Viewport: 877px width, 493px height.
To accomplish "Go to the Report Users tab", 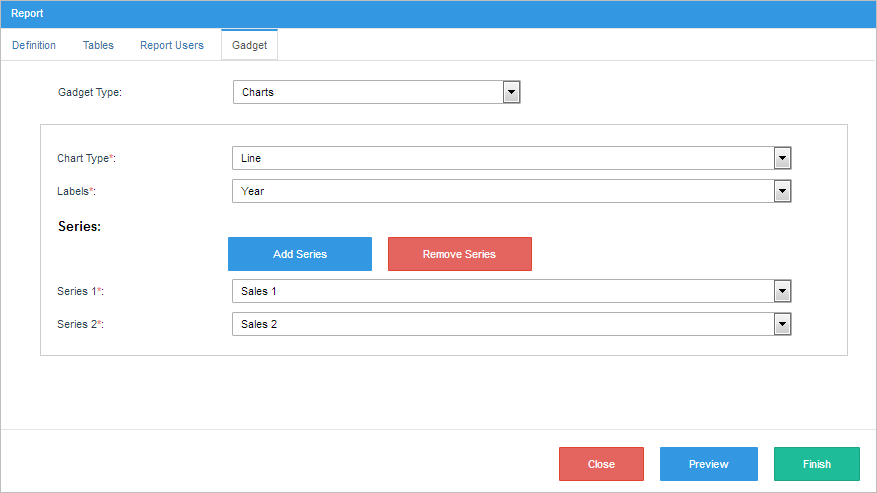I will 172,45.
